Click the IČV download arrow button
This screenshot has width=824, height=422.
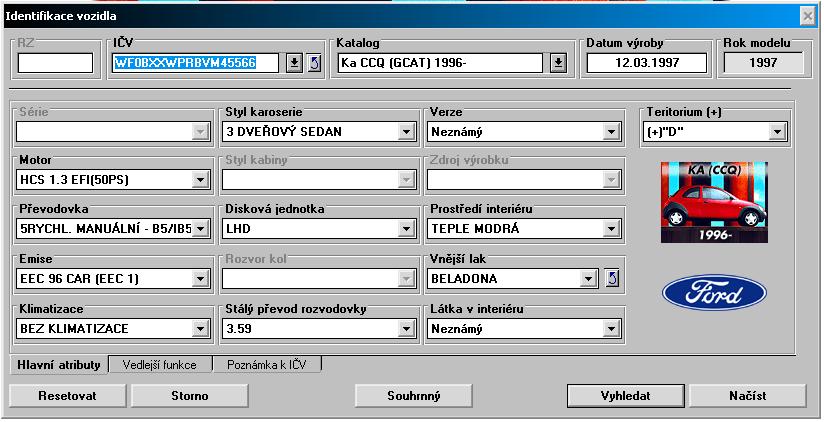(294, 63)
